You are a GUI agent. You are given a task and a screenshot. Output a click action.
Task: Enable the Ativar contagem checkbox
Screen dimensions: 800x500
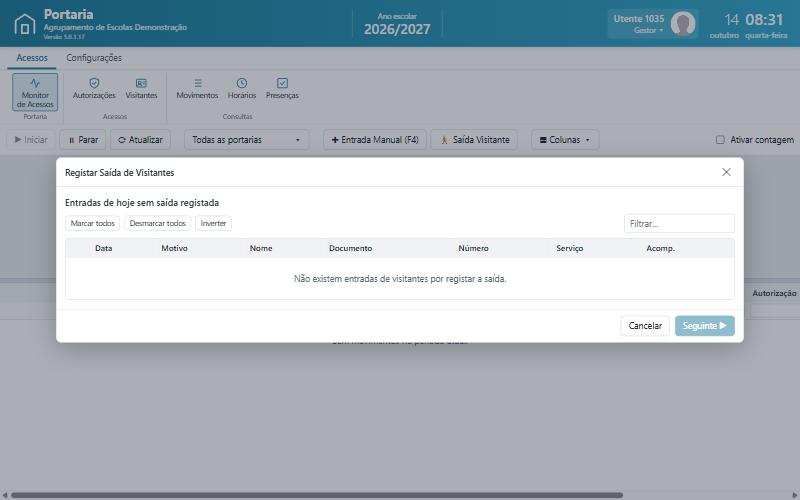[x=720, y=139]
